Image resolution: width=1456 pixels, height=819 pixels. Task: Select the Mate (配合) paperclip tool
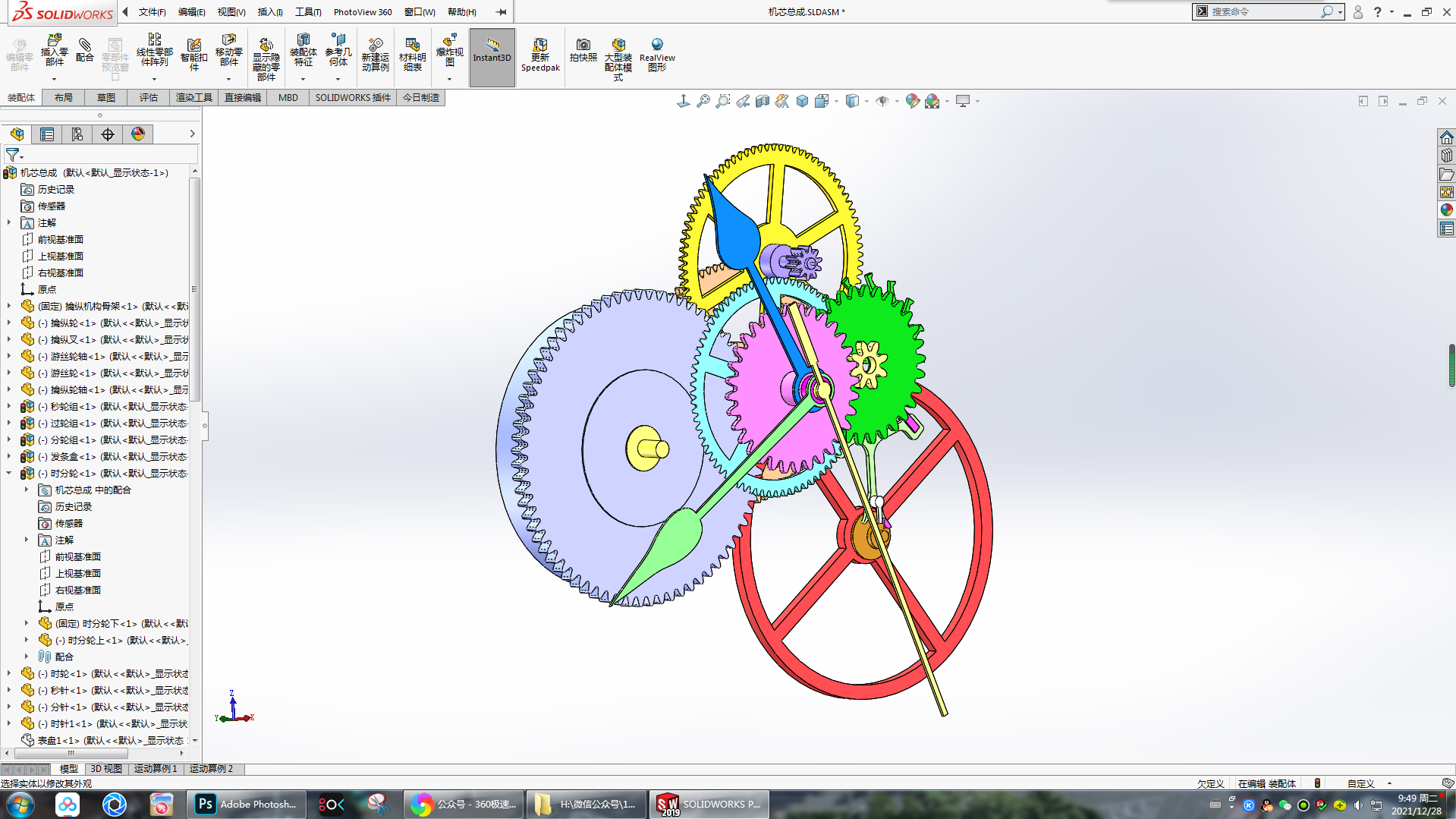tap(85, 49)
